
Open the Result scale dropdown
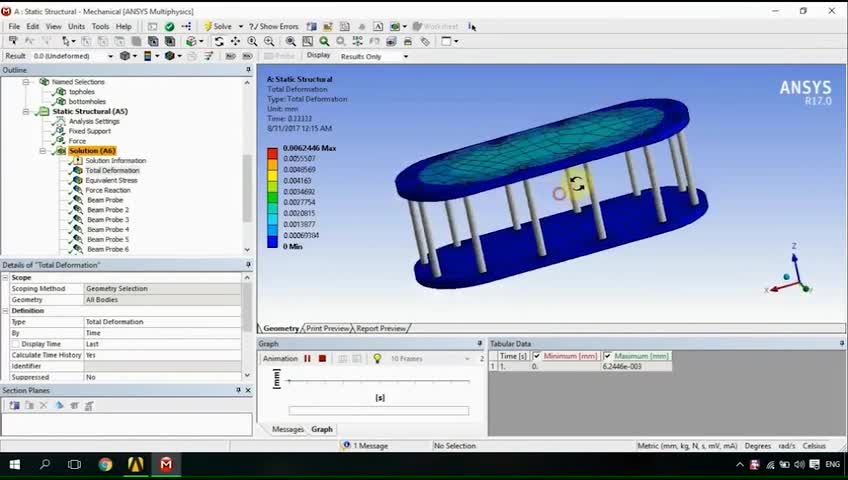(x=110, y=56)
